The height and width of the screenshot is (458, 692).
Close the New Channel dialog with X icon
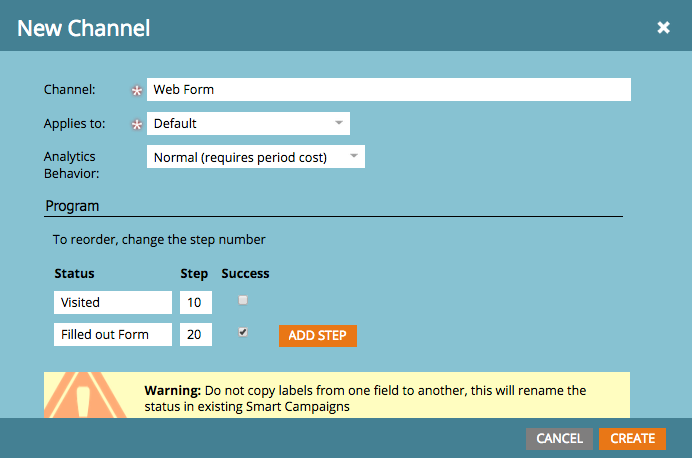pos(663,27)
